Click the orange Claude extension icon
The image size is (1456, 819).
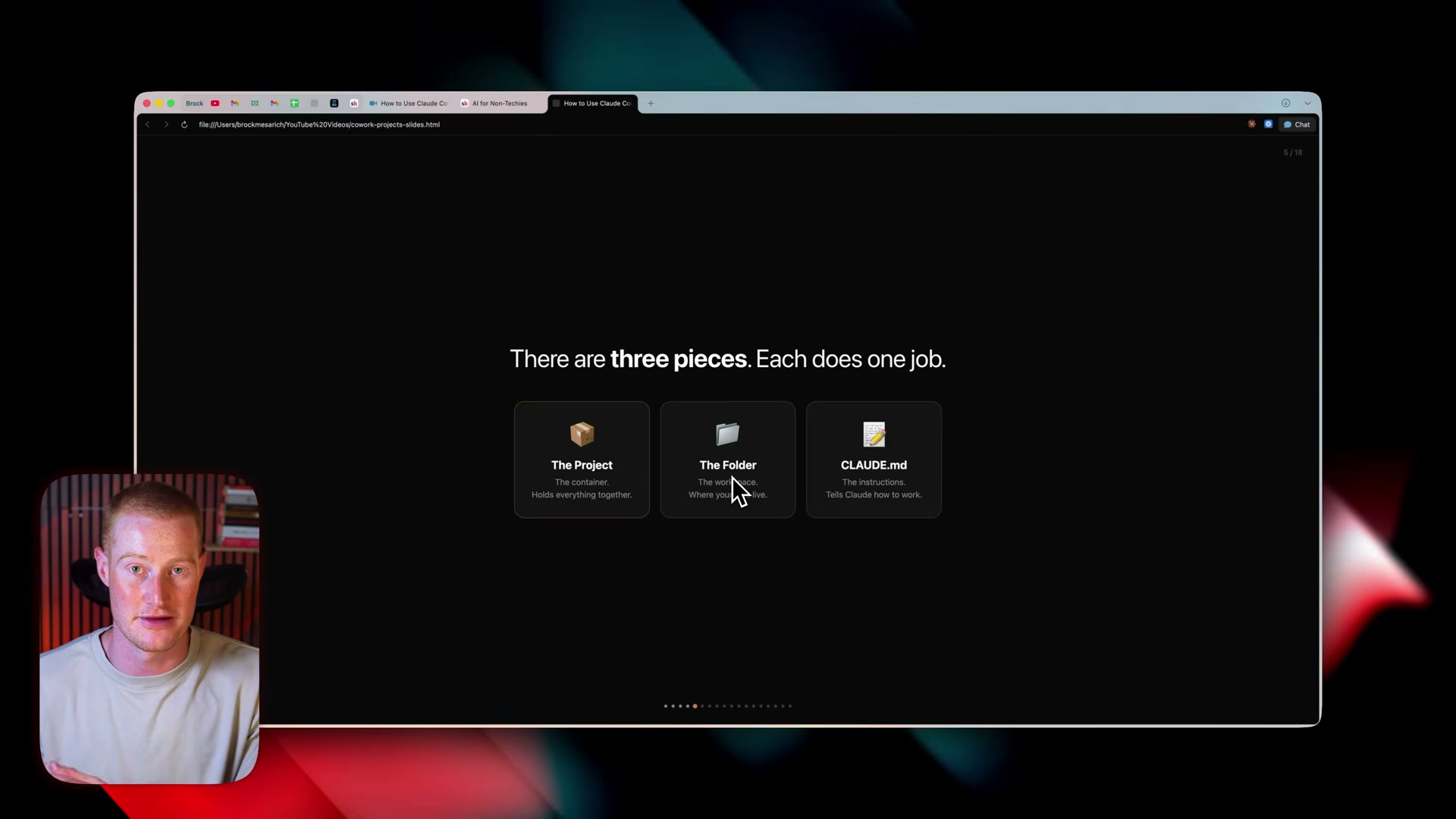(1252, 124)
